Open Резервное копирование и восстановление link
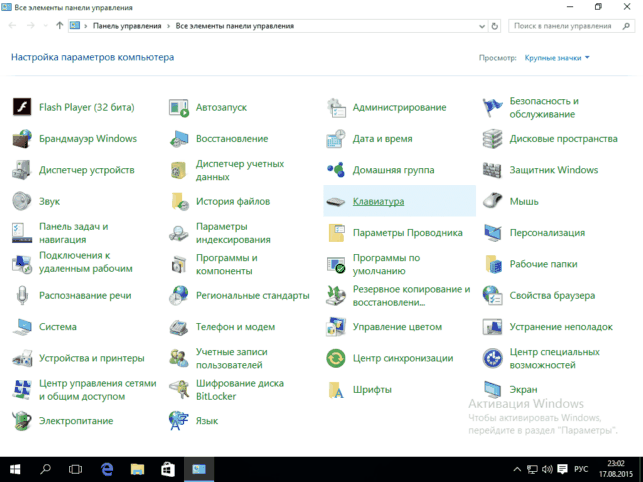 (411, 295)
